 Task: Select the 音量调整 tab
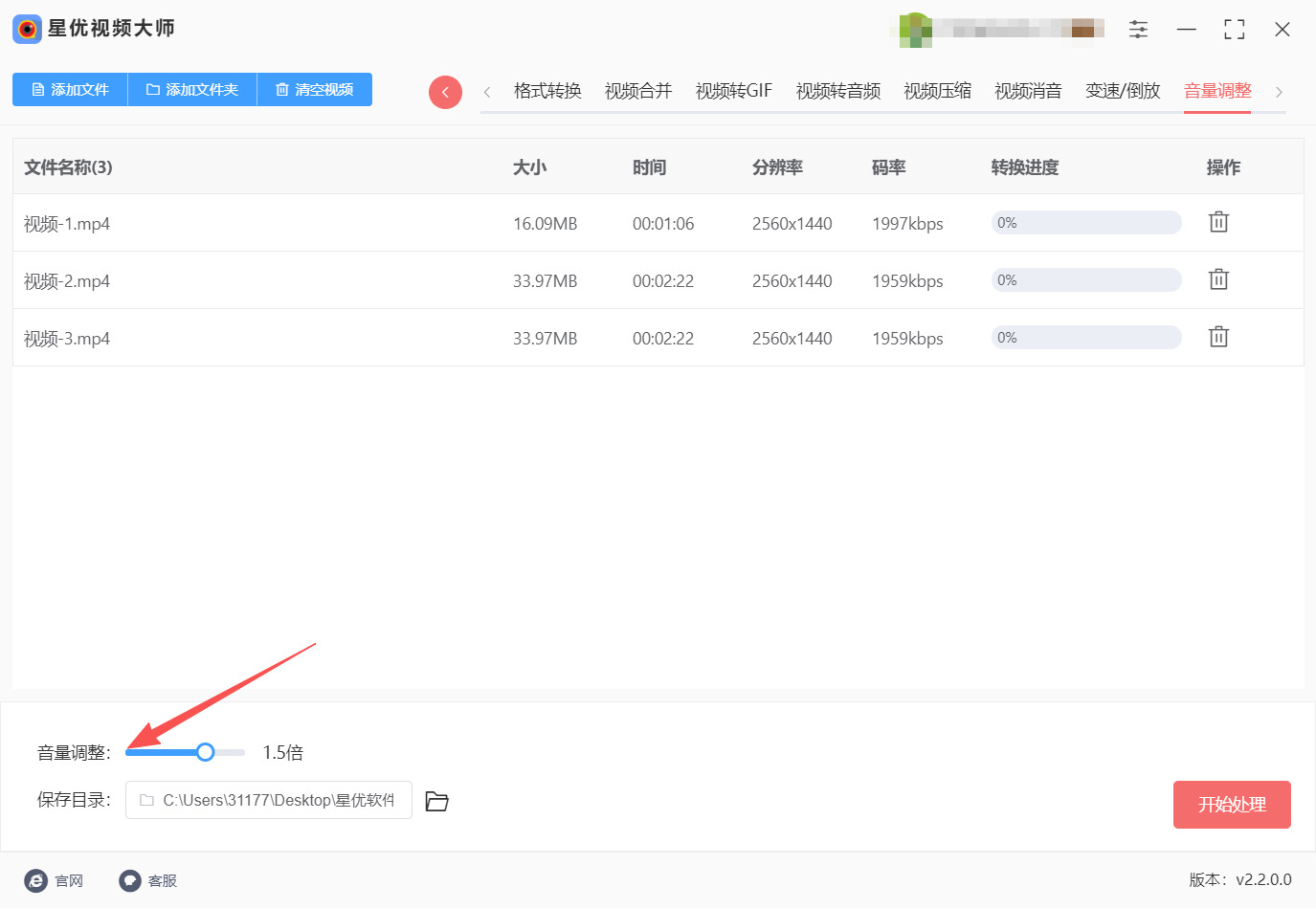click(x=1217, y=91)
